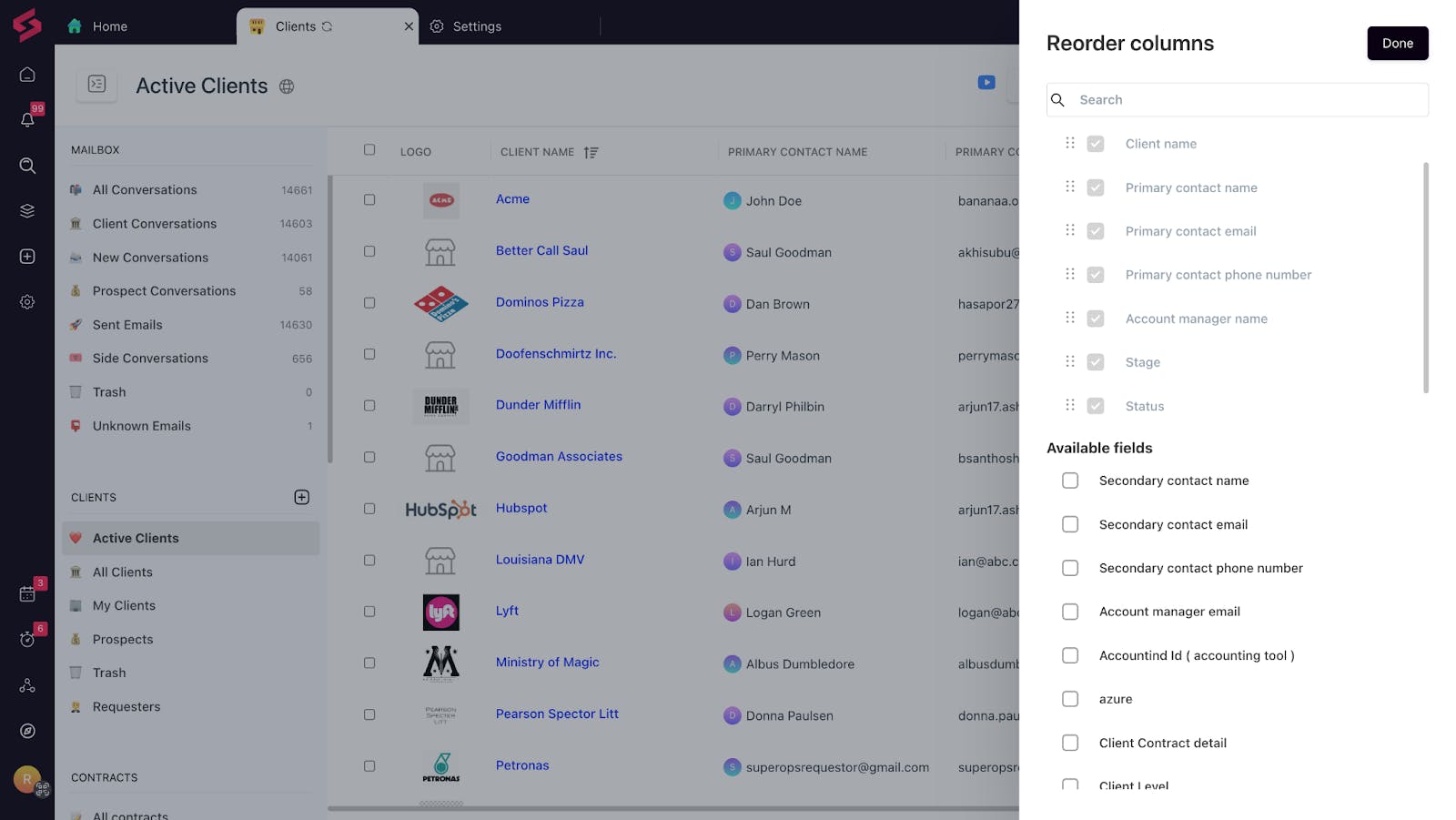This screenshot has width=1456, height=820.
Task: Click the Search field in Reorder columns
Action: coord(1238,100)
